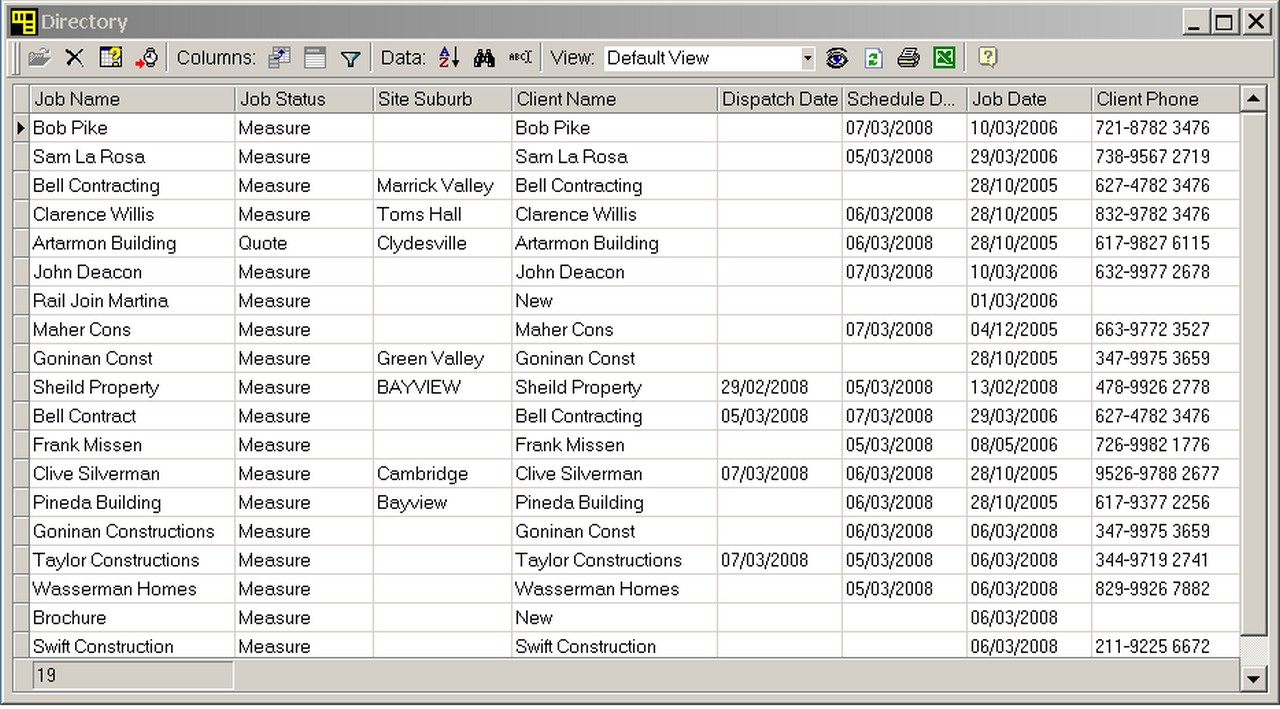Click the column chooser icon after Columns label
Screen dimensions: 1280x709
pyautogui.click(x=279, y=58)
